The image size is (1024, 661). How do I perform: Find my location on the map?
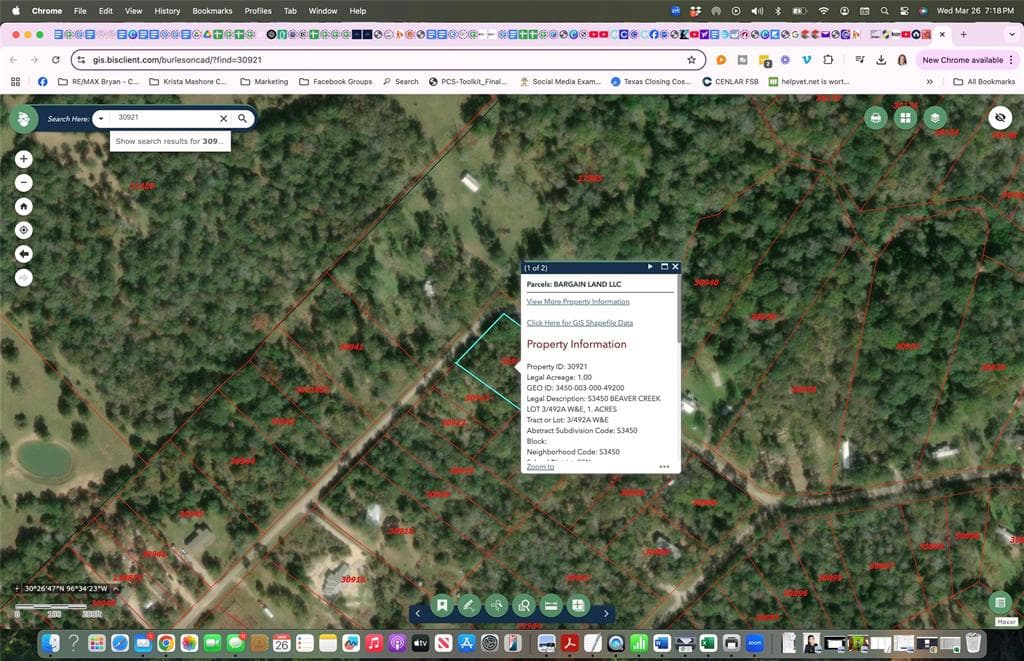click(x=24, y=230)
